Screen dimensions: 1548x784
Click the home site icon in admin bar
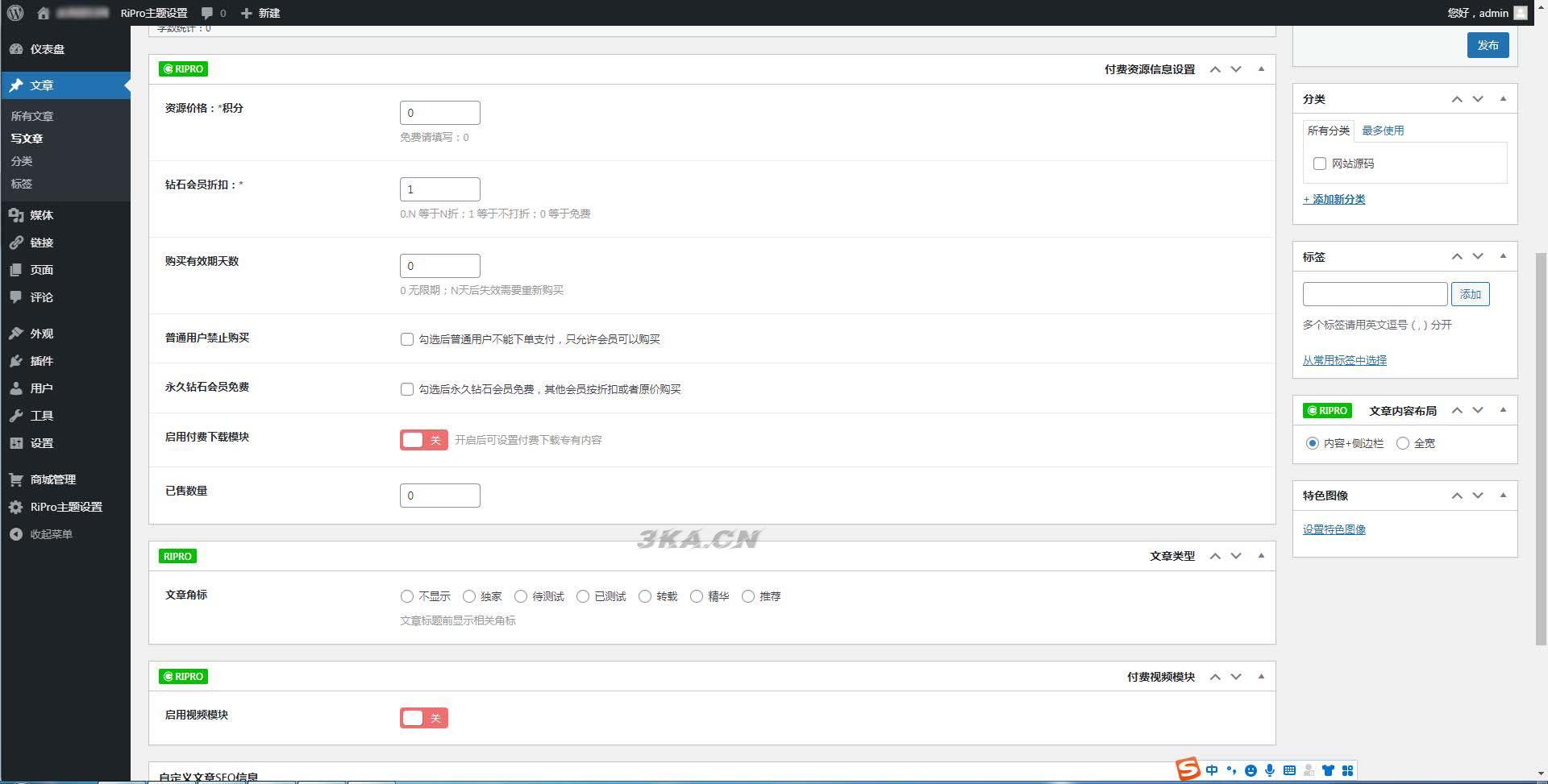[44, 13]
